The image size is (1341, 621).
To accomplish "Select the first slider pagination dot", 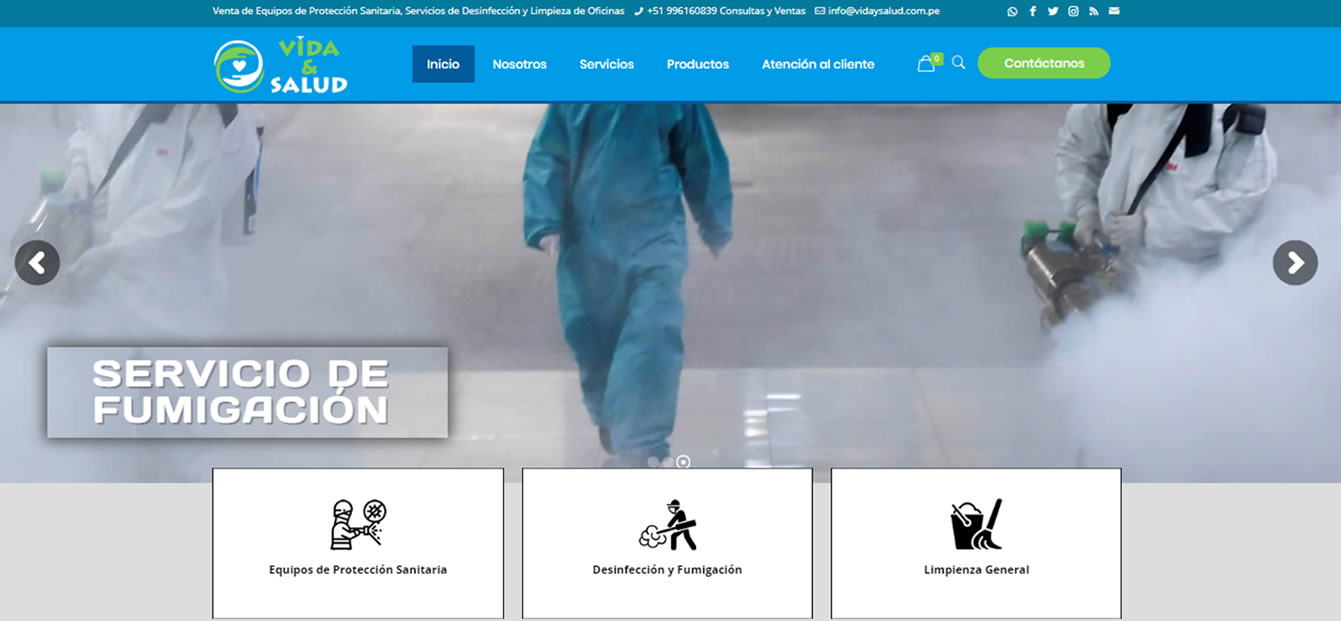I will [x=653, y=462].
